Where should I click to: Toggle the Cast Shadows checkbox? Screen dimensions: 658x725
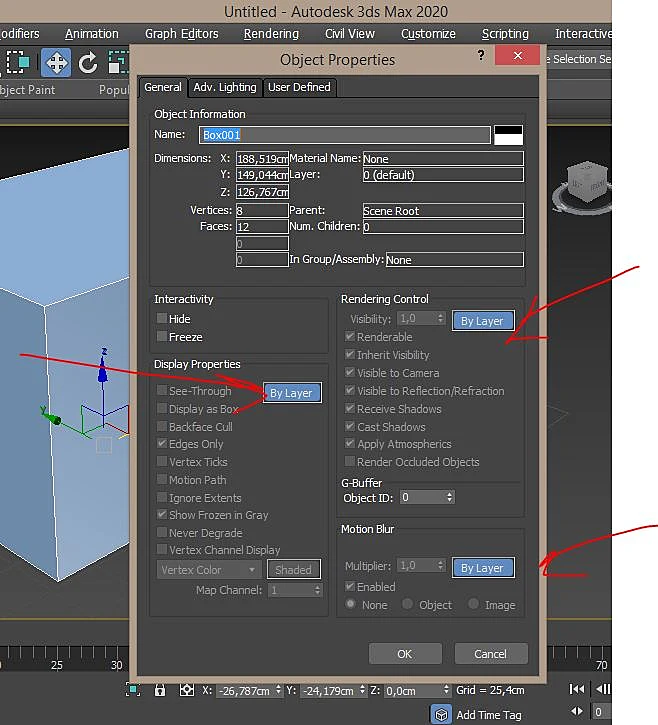click(x=350, y=426)
